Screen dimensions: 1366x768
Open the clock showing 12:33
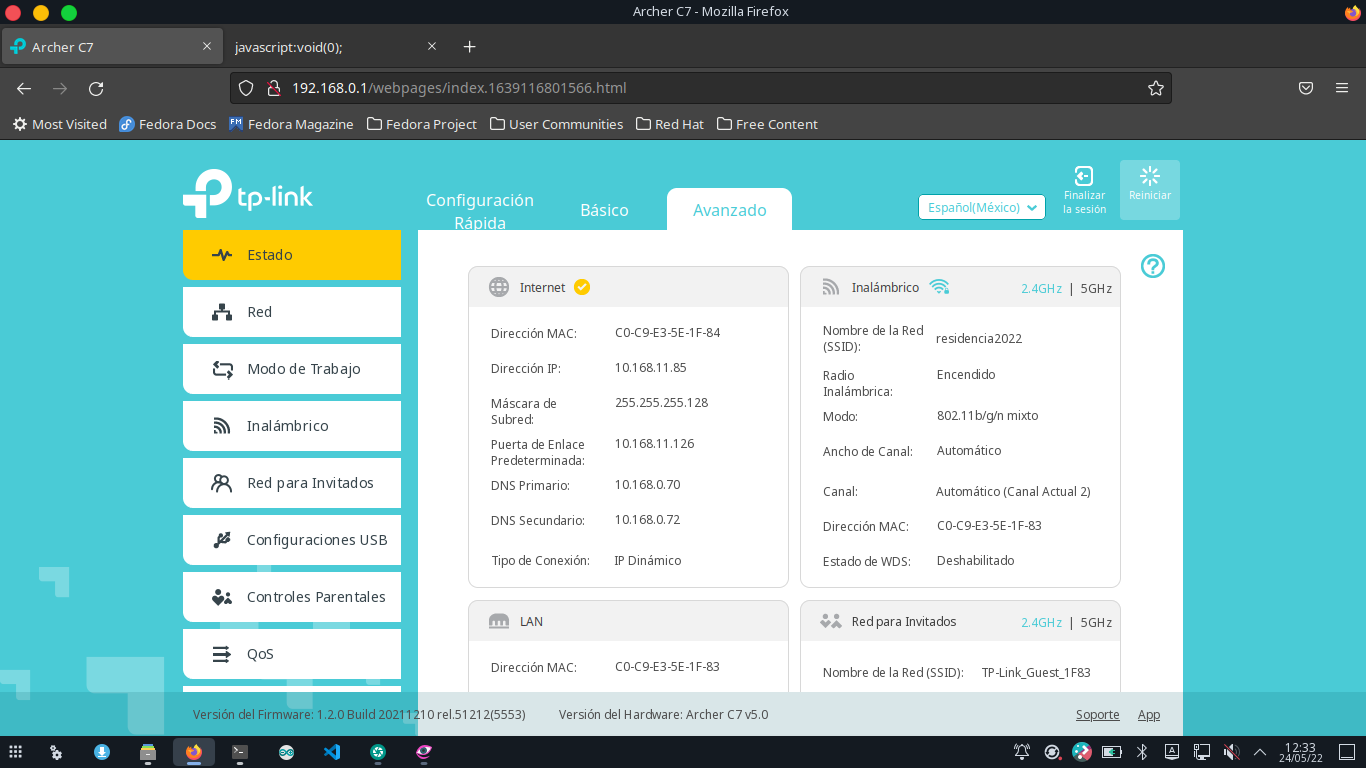click(1300, 752)
